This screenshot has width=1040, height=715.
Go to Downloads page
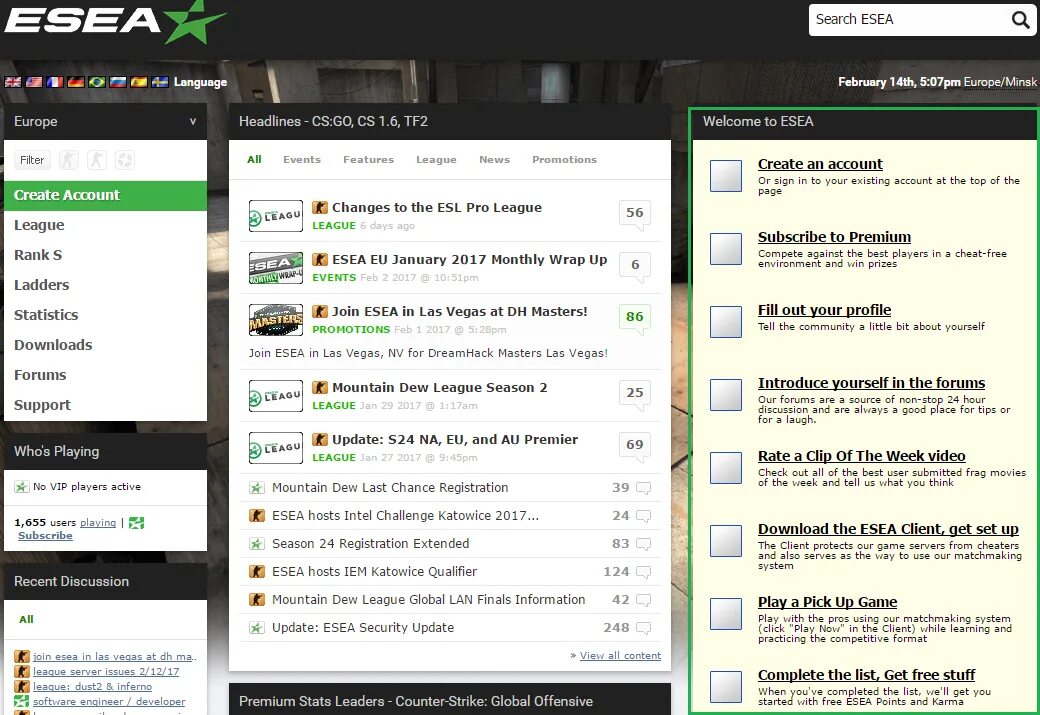point(53,344)
